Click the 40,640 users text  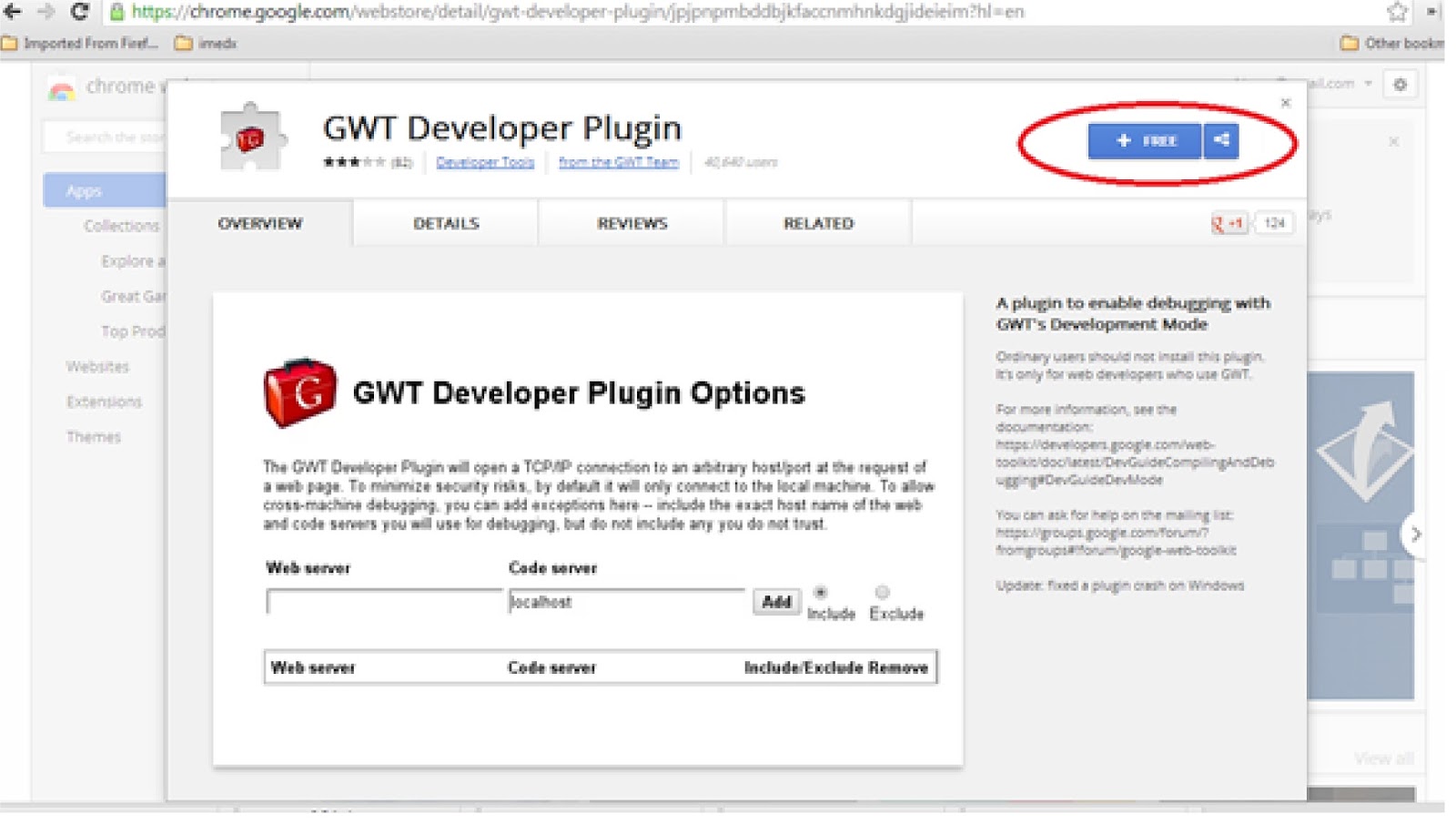click(741, 162)
